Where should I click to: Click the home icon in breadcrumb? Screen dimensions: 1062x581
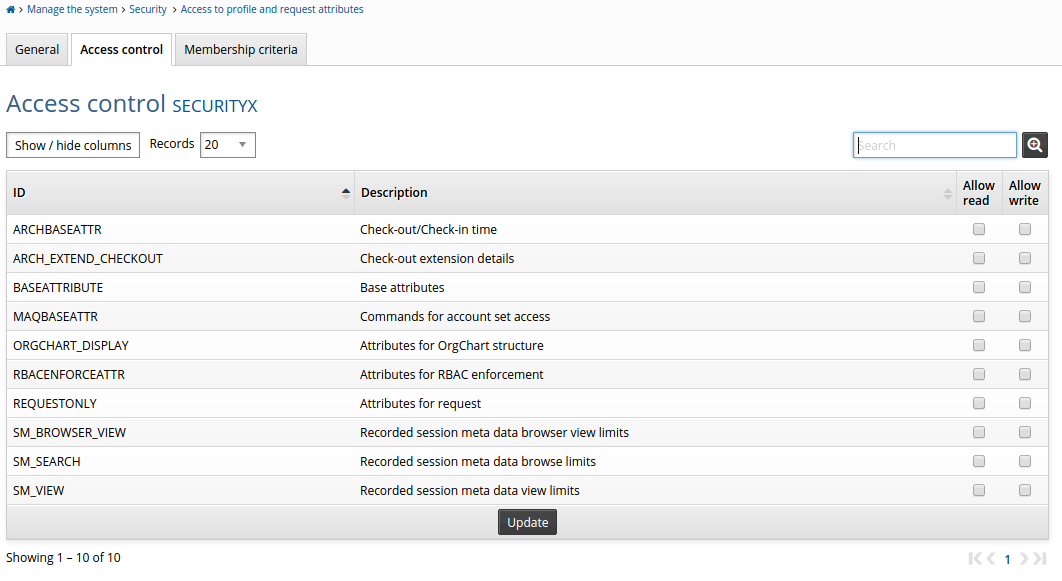pos(10,10)
